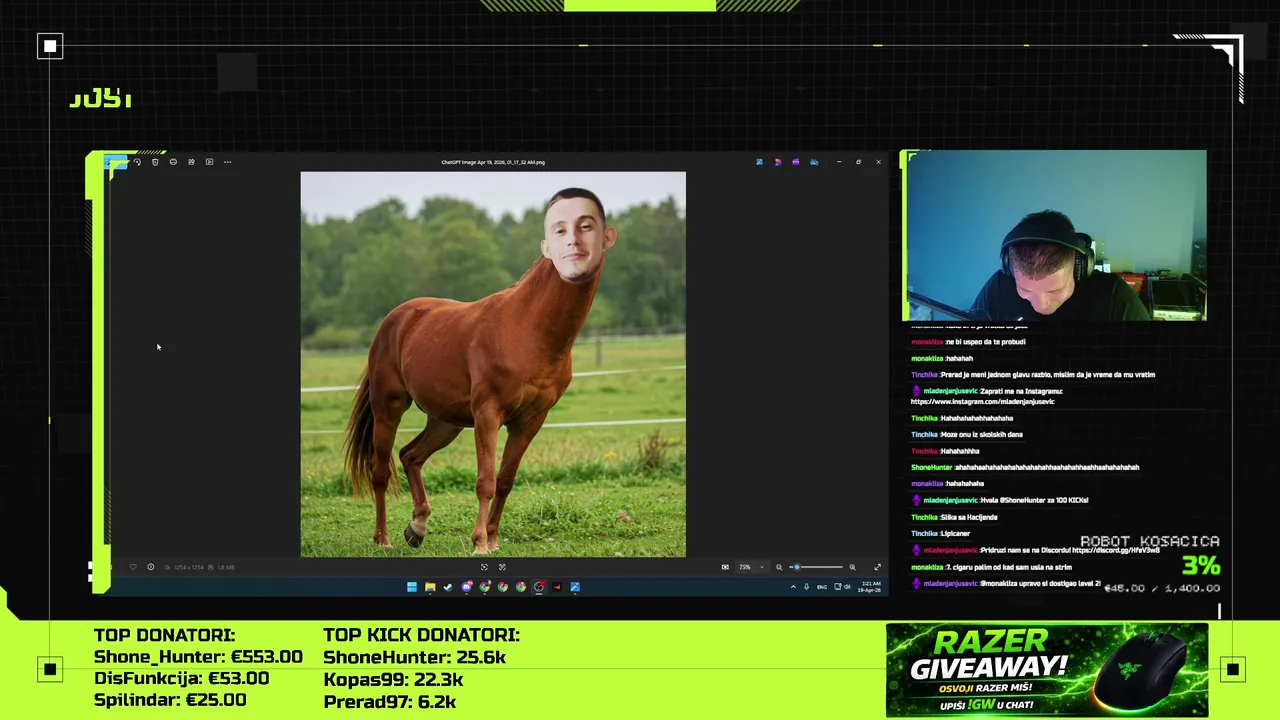Add image to favorites with heart icon

coord(133,567)
